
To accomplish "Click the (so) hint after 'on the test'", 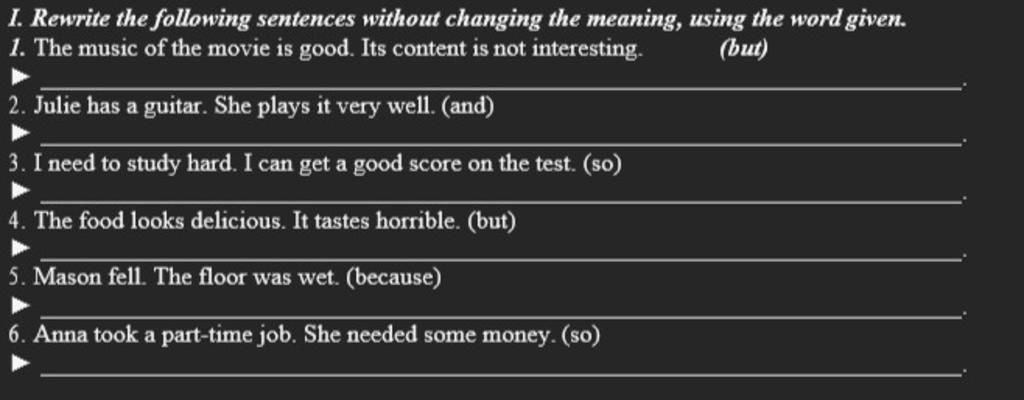I will pyautogui.click(x=602, y=164).
